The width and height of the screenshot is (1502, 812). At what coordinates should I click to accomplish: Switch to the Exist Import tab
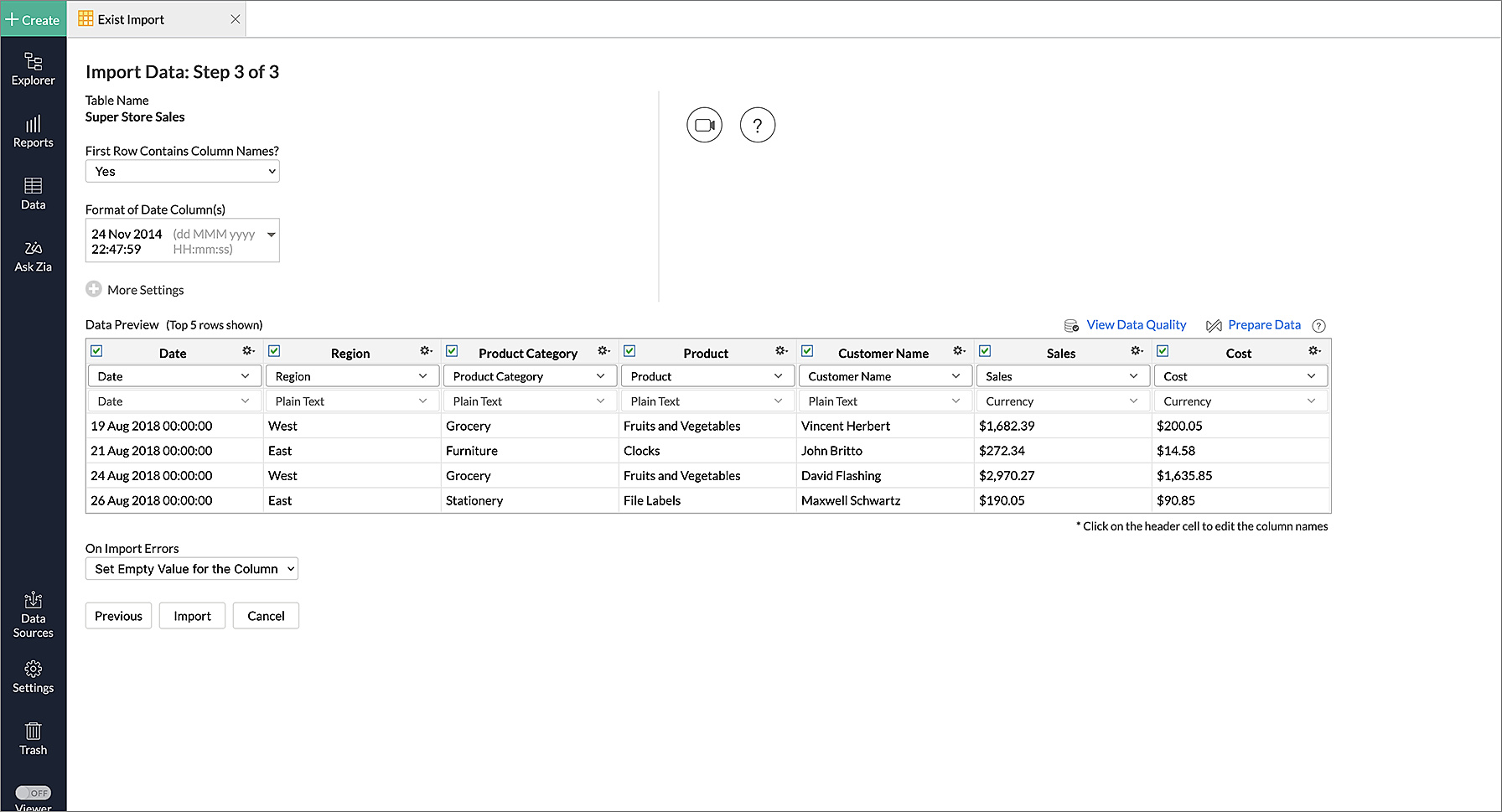[131, 19]
